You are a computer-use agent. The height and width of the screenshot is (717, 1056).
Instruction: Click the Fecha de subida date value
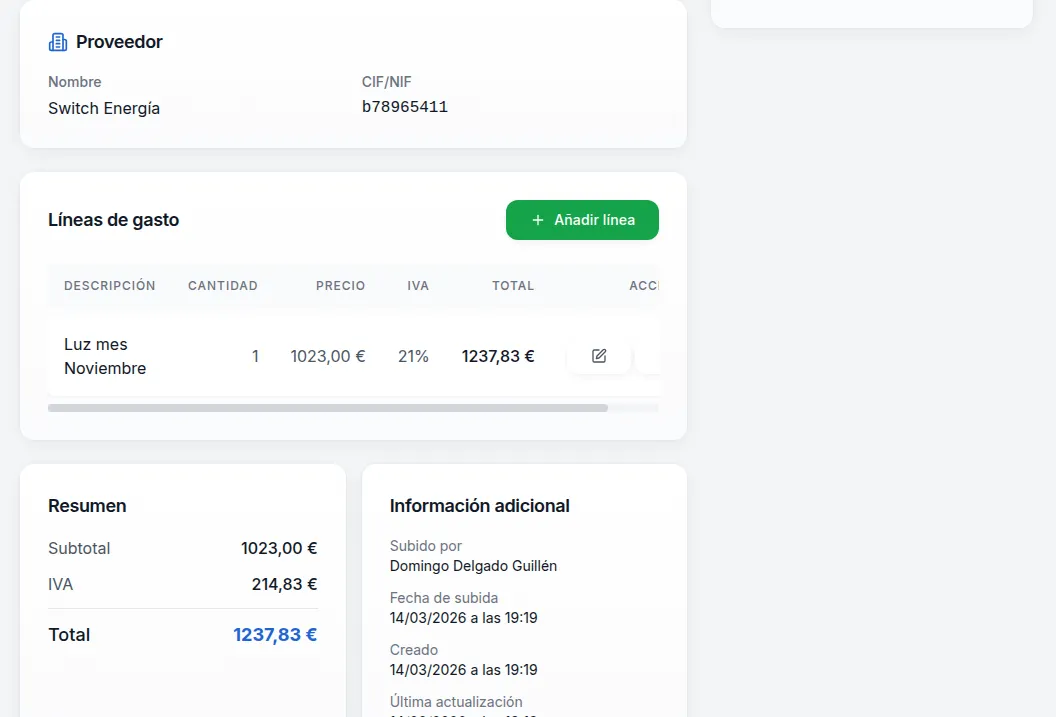pos(463,618)
